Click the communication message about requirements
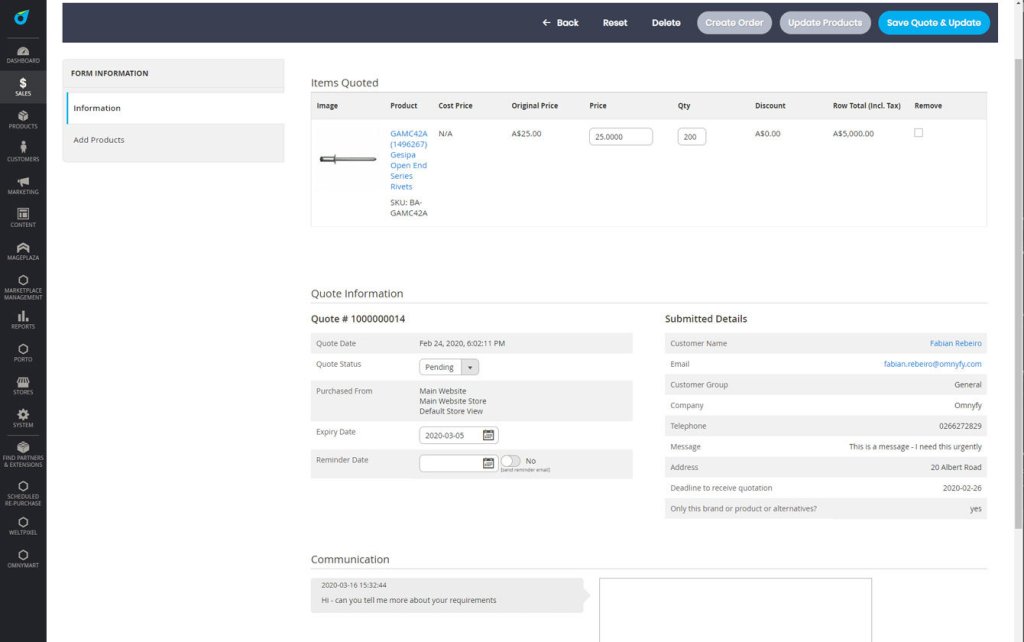This screenshot has width=1024, height=642. [x=409, y=600]
